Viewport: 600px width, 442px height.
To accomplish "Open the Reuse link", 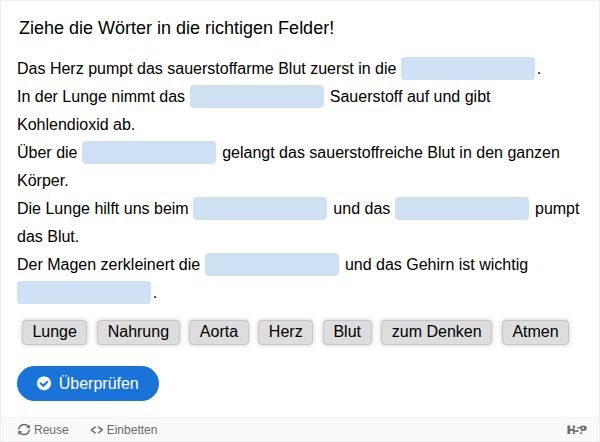I will click(x=44, y=430).
